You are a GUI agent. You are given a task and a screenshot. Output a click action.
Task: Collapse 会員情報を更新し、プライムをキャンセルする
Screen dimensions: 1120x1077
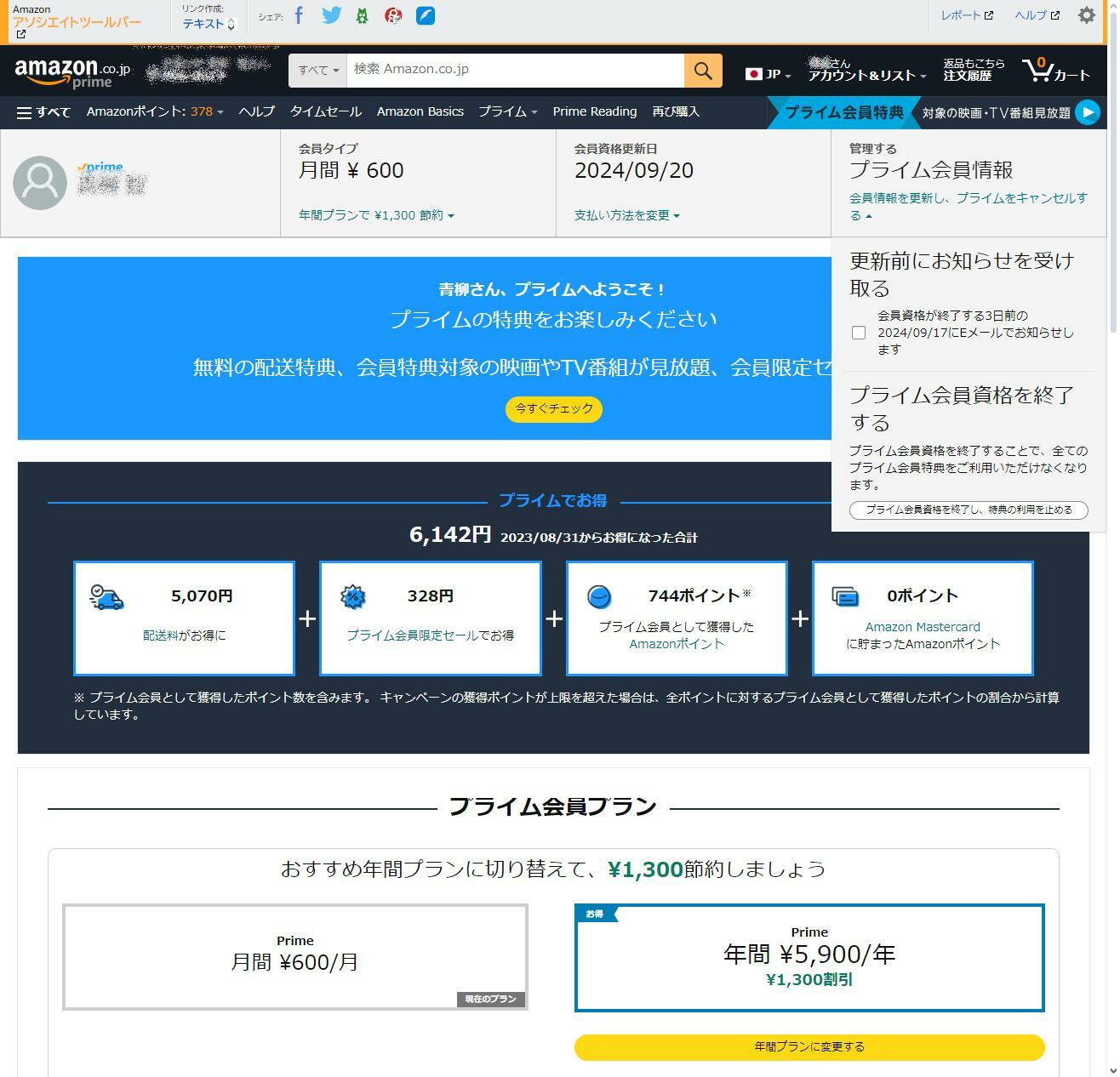(x=969, y=207)
